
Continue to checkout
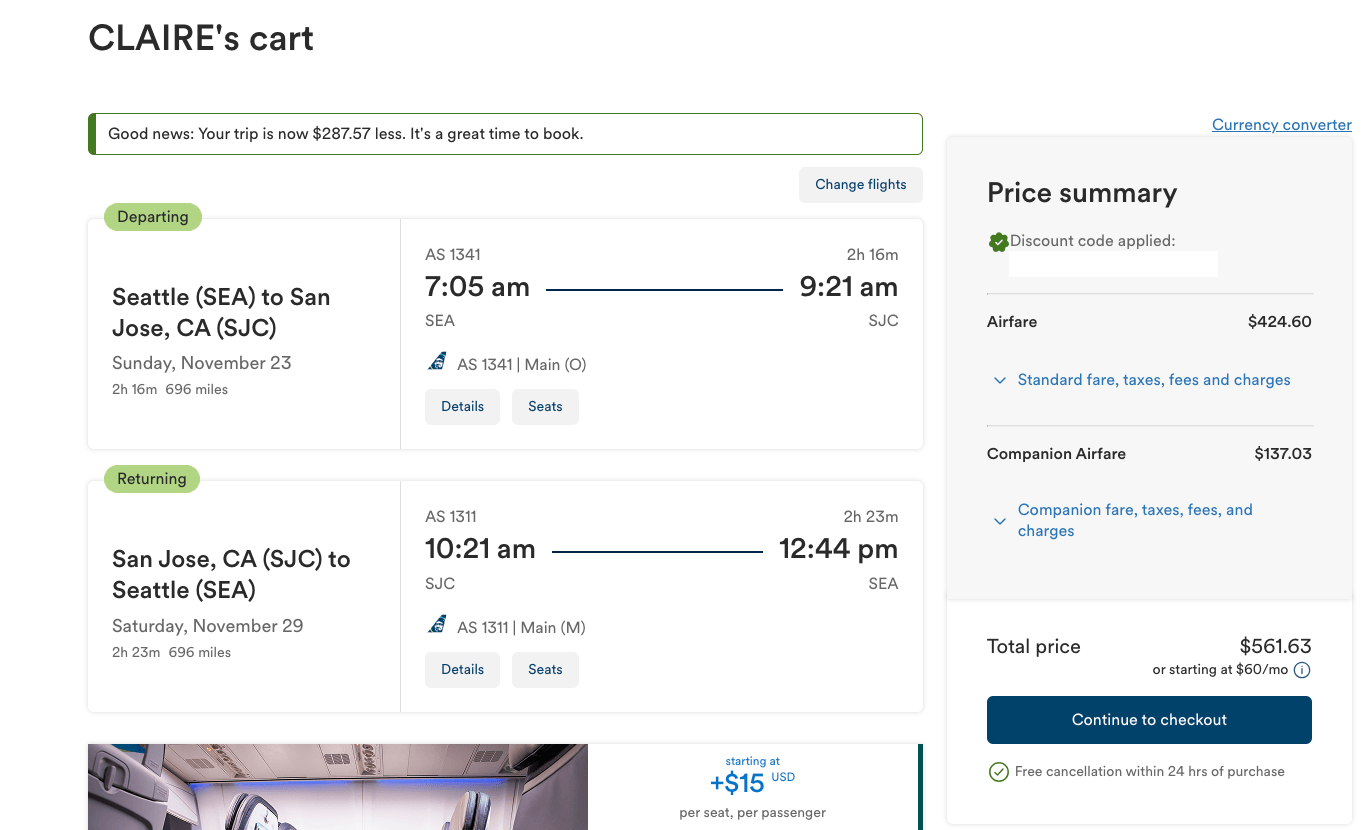(1149, 720)
